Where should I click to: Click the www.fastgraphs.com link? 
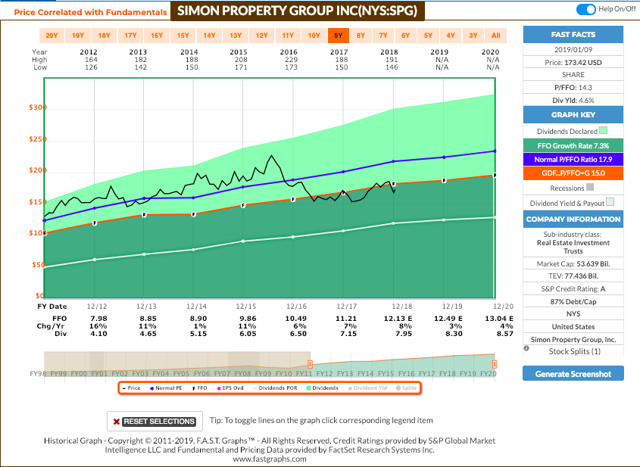pyautogui.click(x=269, y=459)
